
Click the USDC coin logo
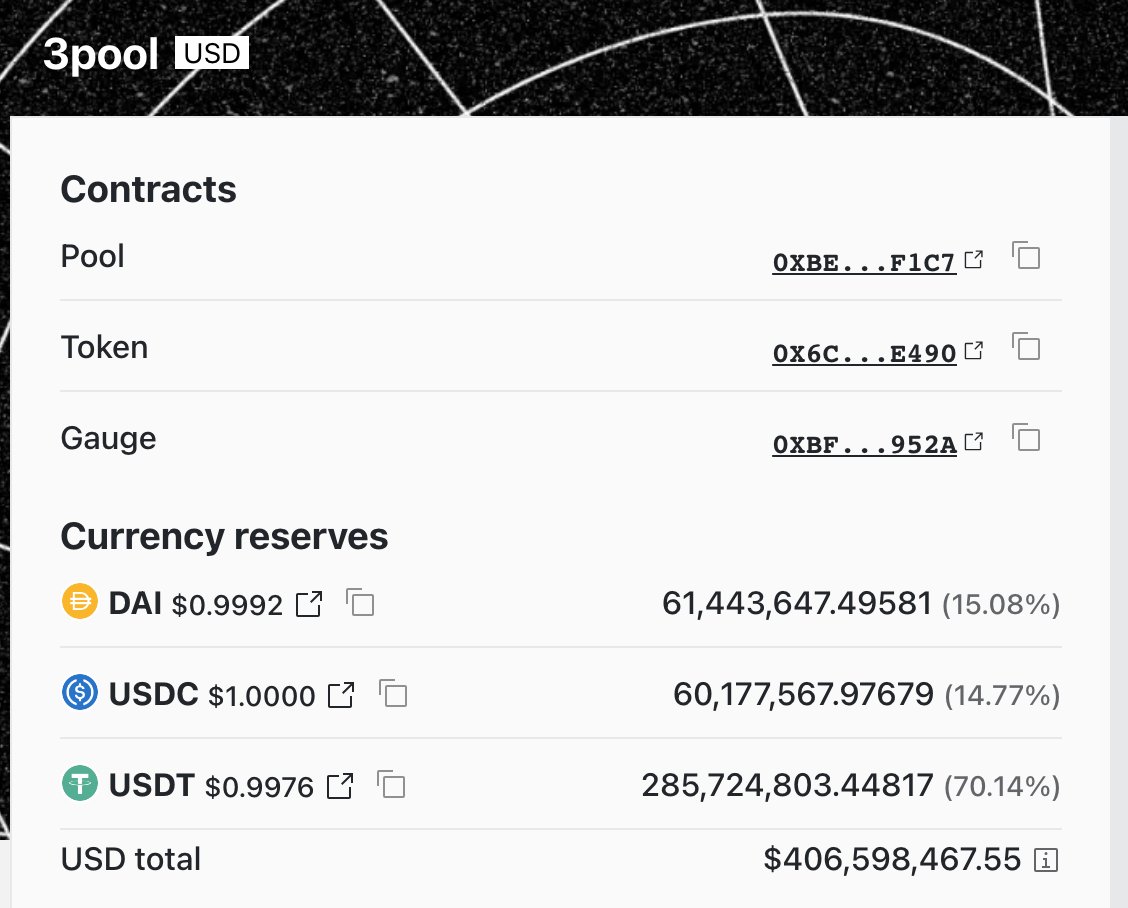coord(80,692)
